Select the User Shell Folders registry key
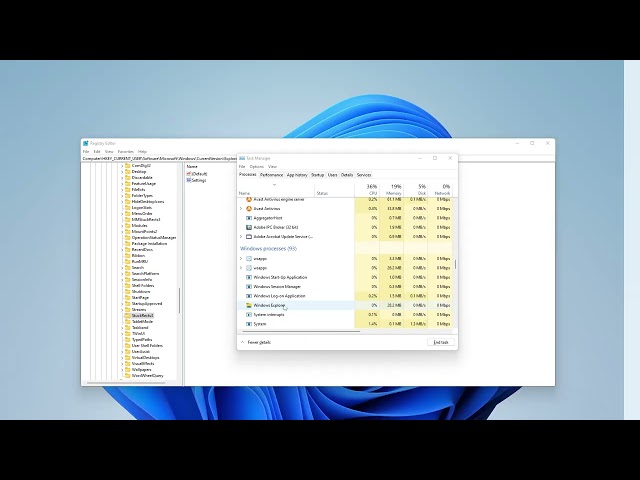The image size is (640, 480). point(147,346)
